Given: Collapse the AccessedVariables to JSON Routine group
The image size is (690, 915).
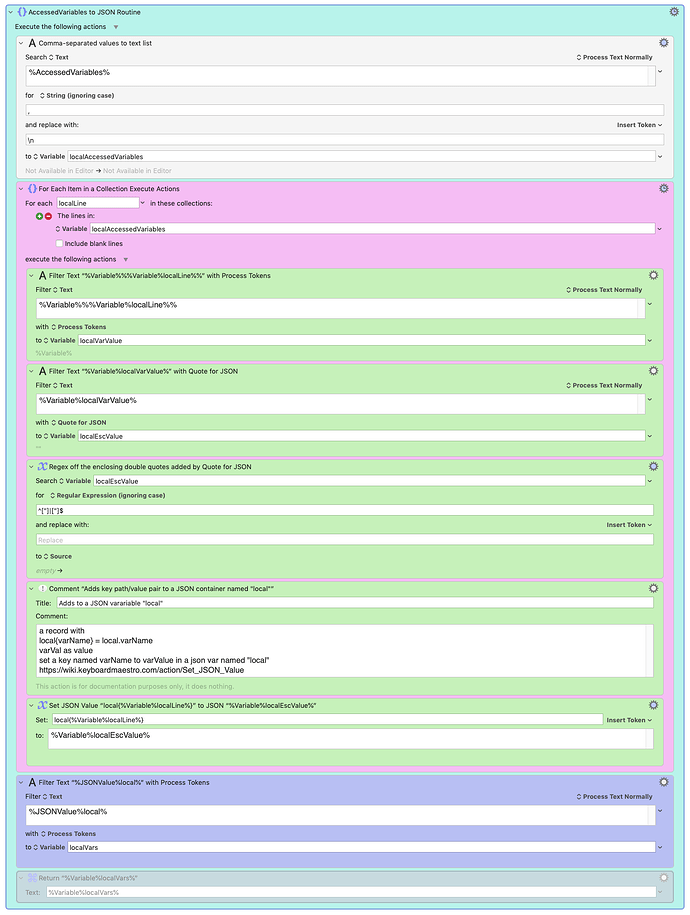Looking at the screenshot, I should (x=11, y=12).
